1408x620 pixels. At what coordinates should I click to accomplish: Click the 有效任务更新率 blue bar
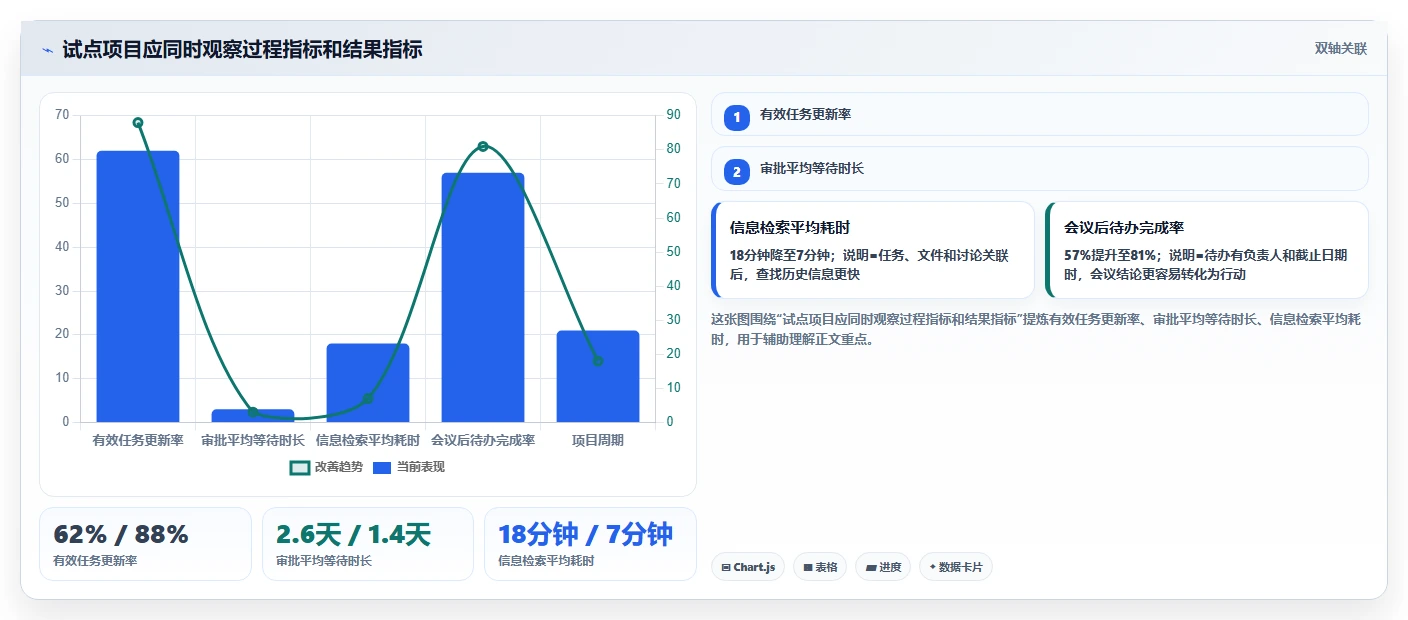point(138,286)
